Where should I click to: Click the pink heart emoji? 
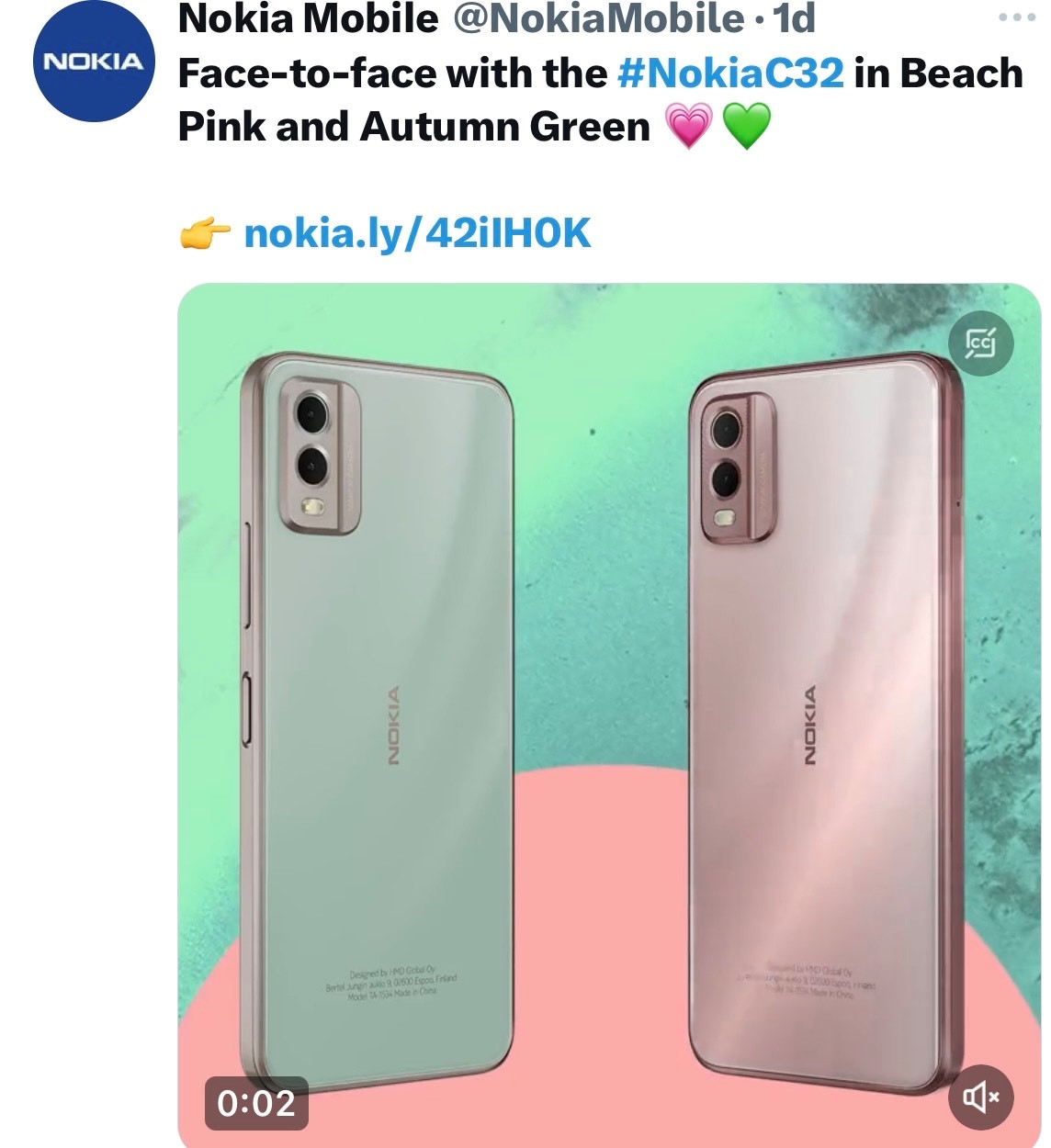687,127
